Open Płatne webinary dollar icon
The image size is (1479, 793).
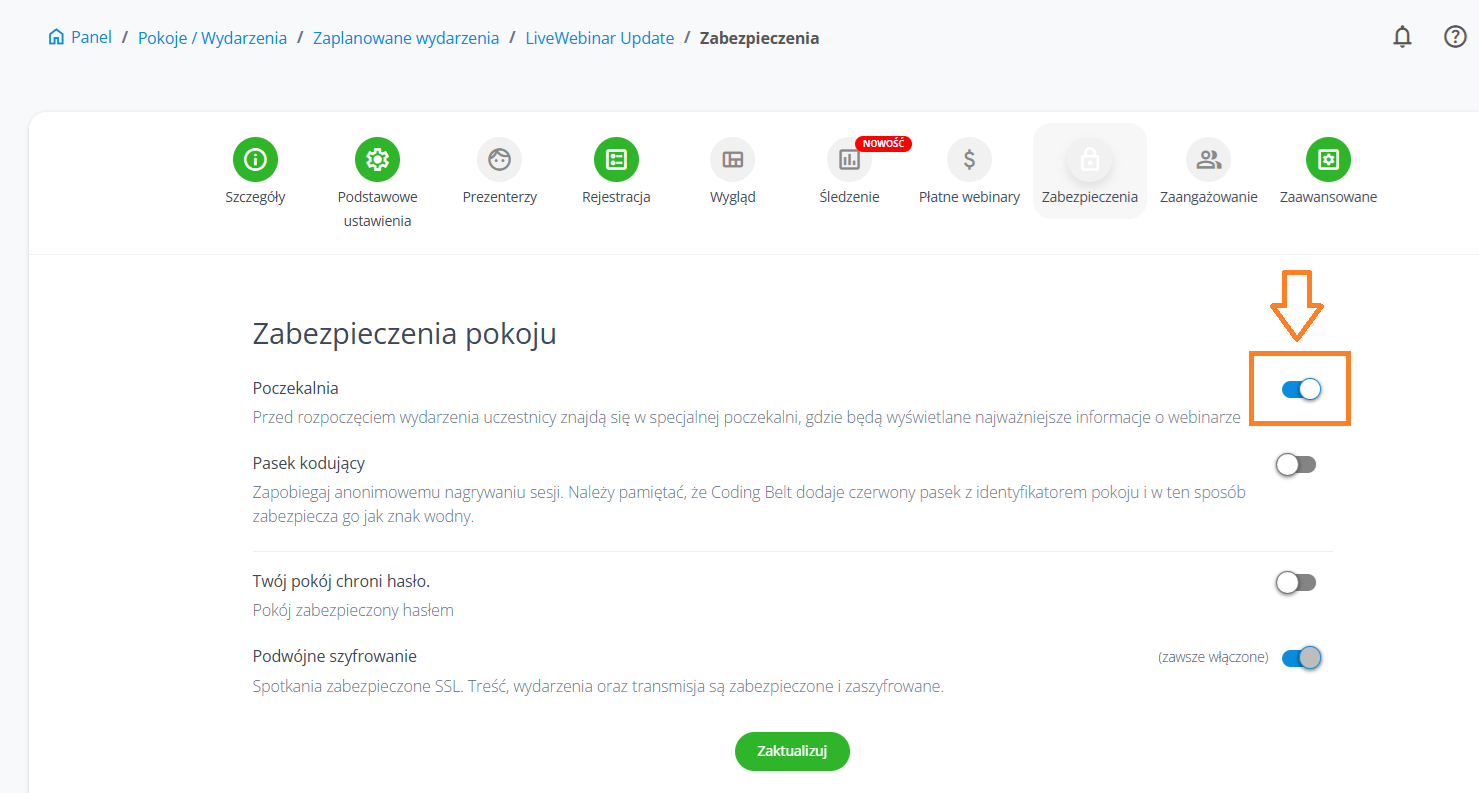tap(969, 159)
